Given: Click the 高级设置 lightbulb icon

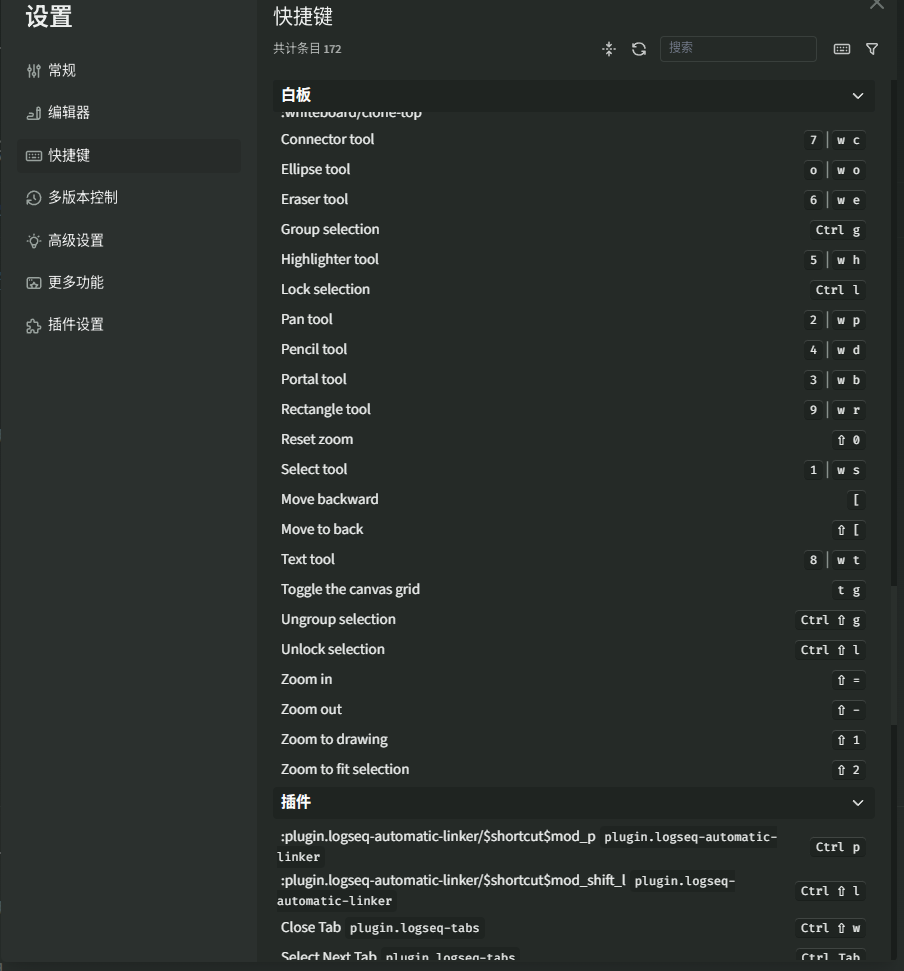Looking at the screenshot, I should click(x=34, y=241).
